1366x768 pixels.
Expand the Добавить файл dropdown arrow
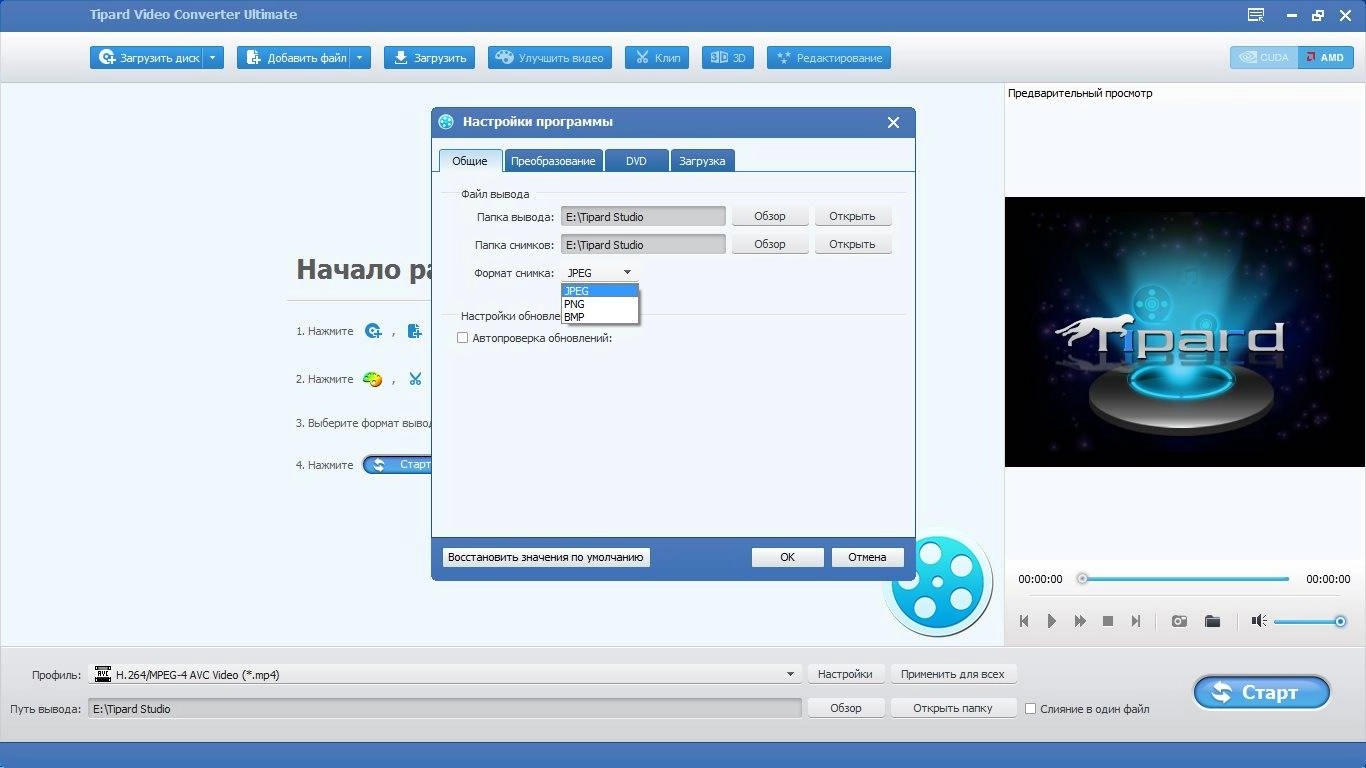pyautogui.click(x=361, y=58)
